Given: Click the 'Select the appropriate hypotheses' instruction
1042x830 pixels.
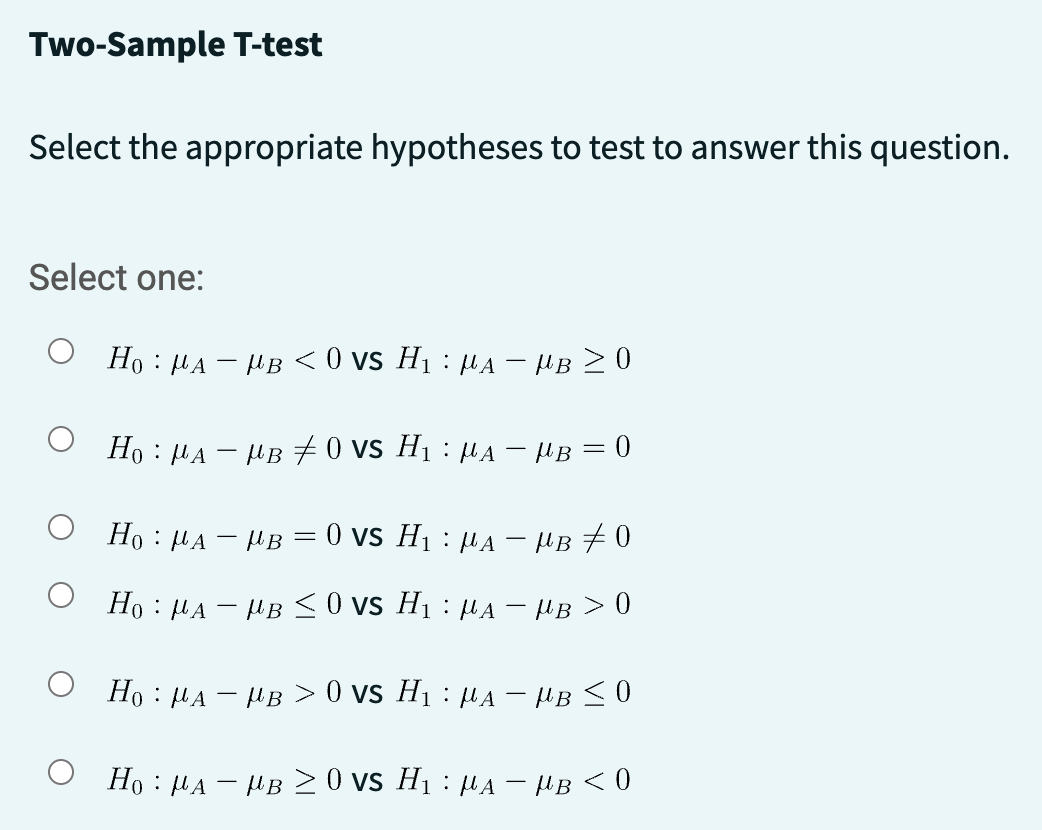Looking at the screenshot, I should [x=519, y=148].
